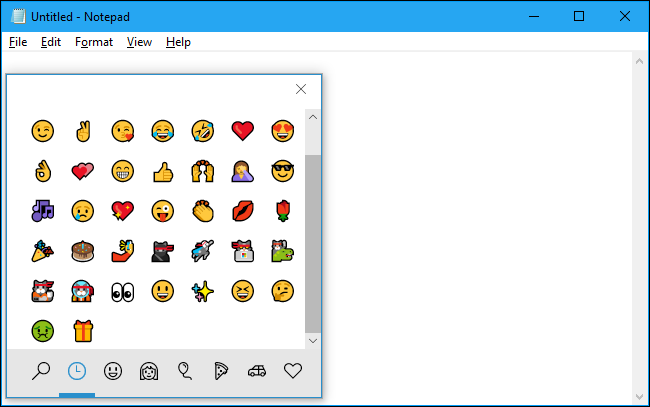Insert the face blowing a kiss emoji
Screen dimensions: 650x407
123,131
